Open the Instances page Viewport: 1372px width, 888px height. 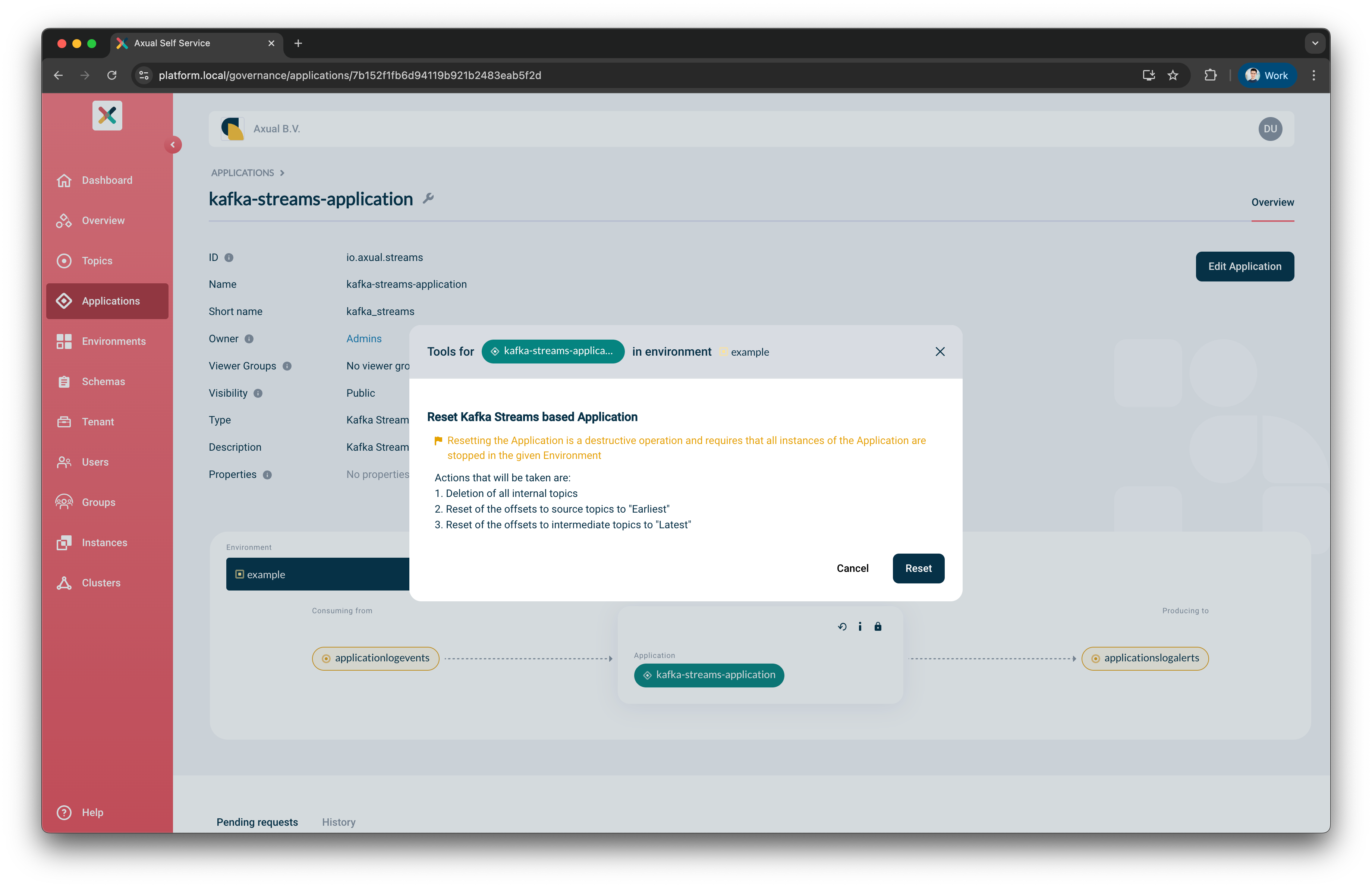(104, 542)
